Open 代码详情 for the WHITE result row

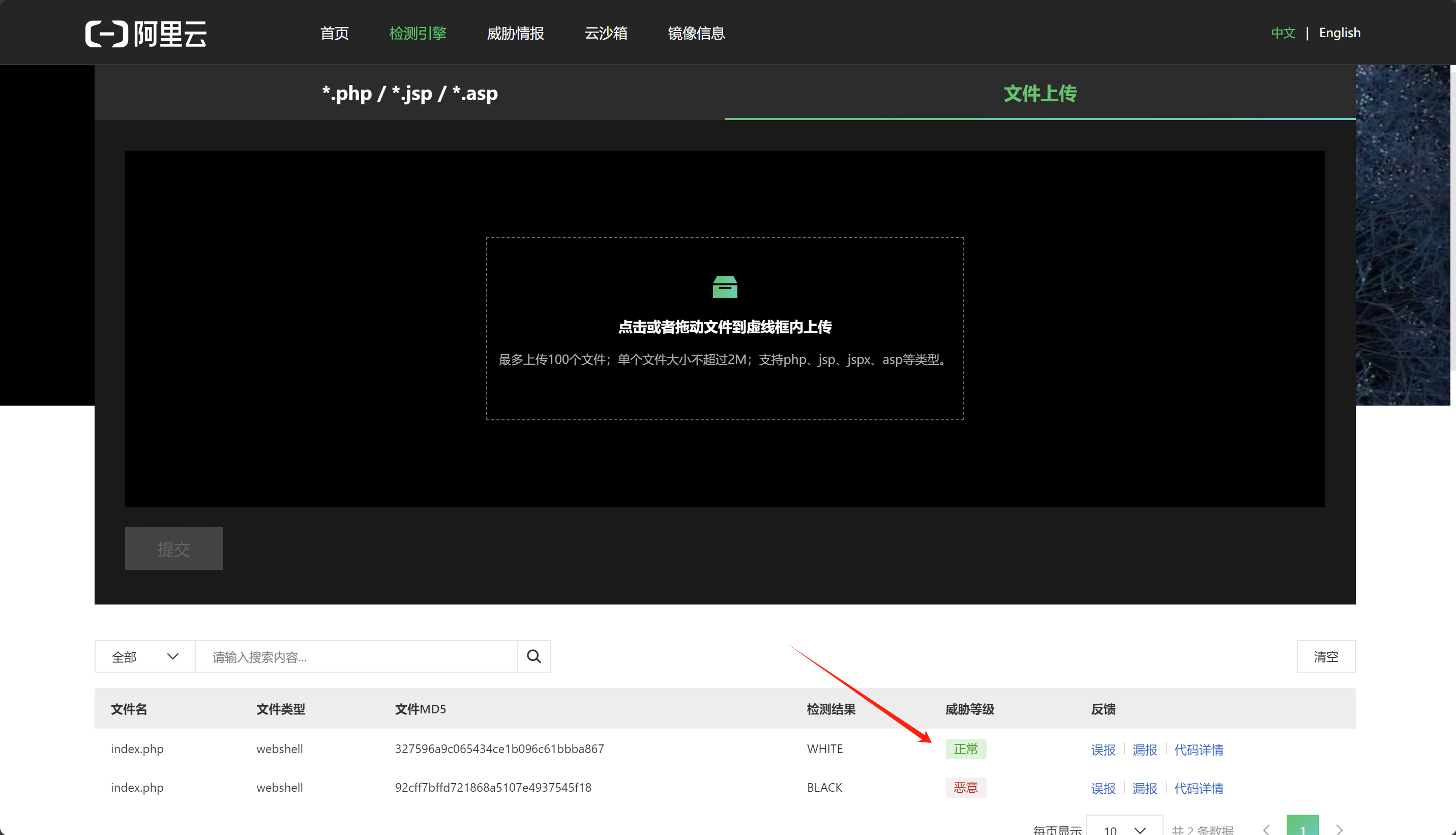(x=1198, y=750)
